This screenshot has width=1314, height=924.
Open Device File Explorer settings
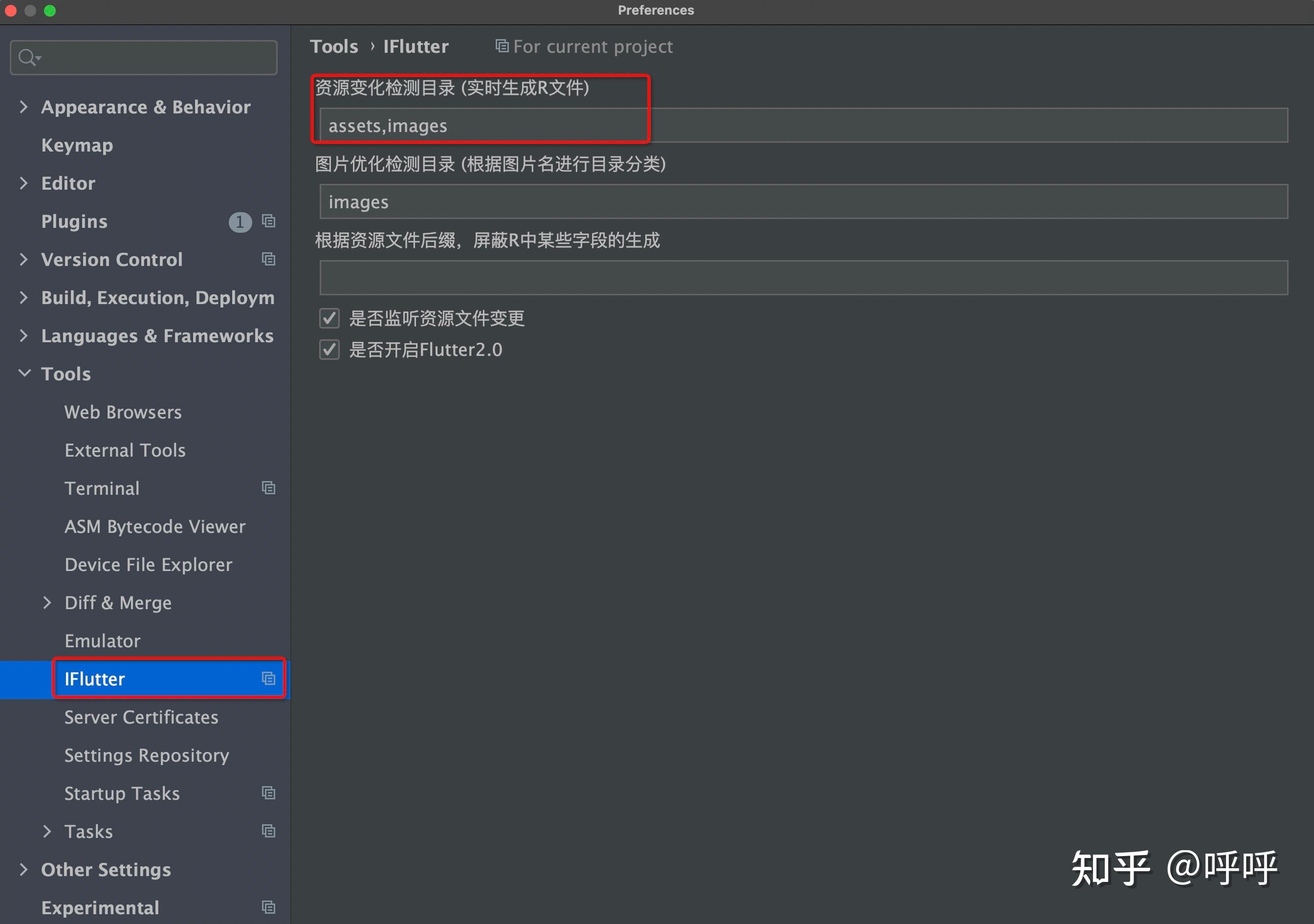149,565
